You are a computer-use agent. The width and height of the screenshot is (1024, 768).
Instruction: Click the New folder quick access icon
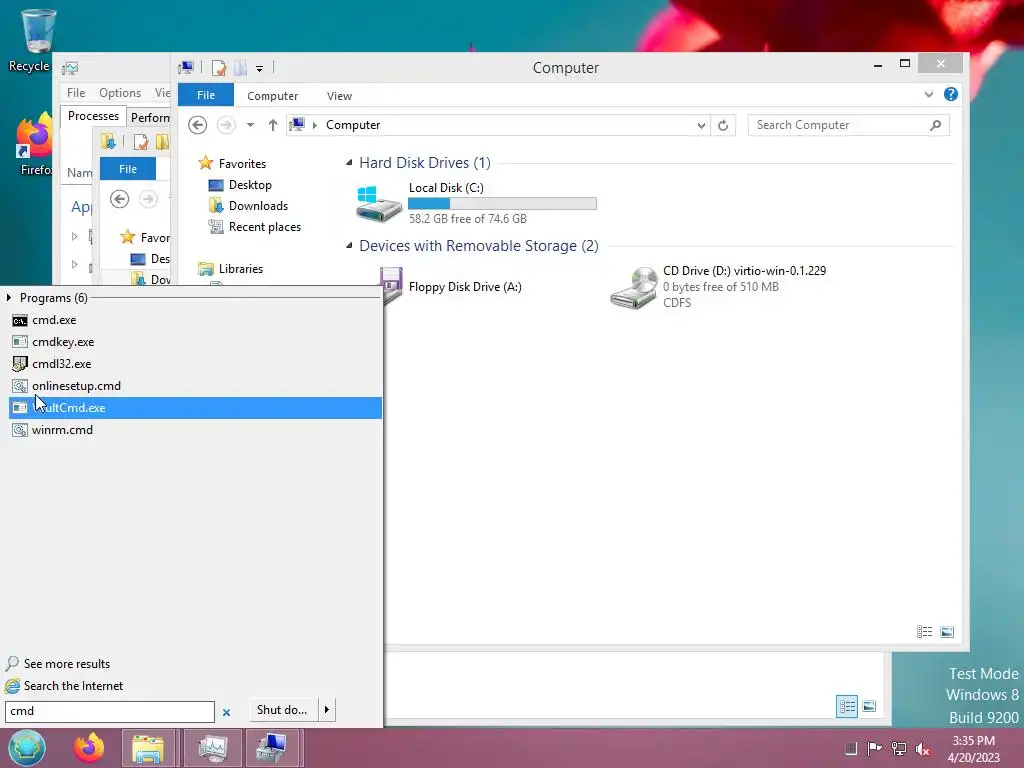point(241,68)
